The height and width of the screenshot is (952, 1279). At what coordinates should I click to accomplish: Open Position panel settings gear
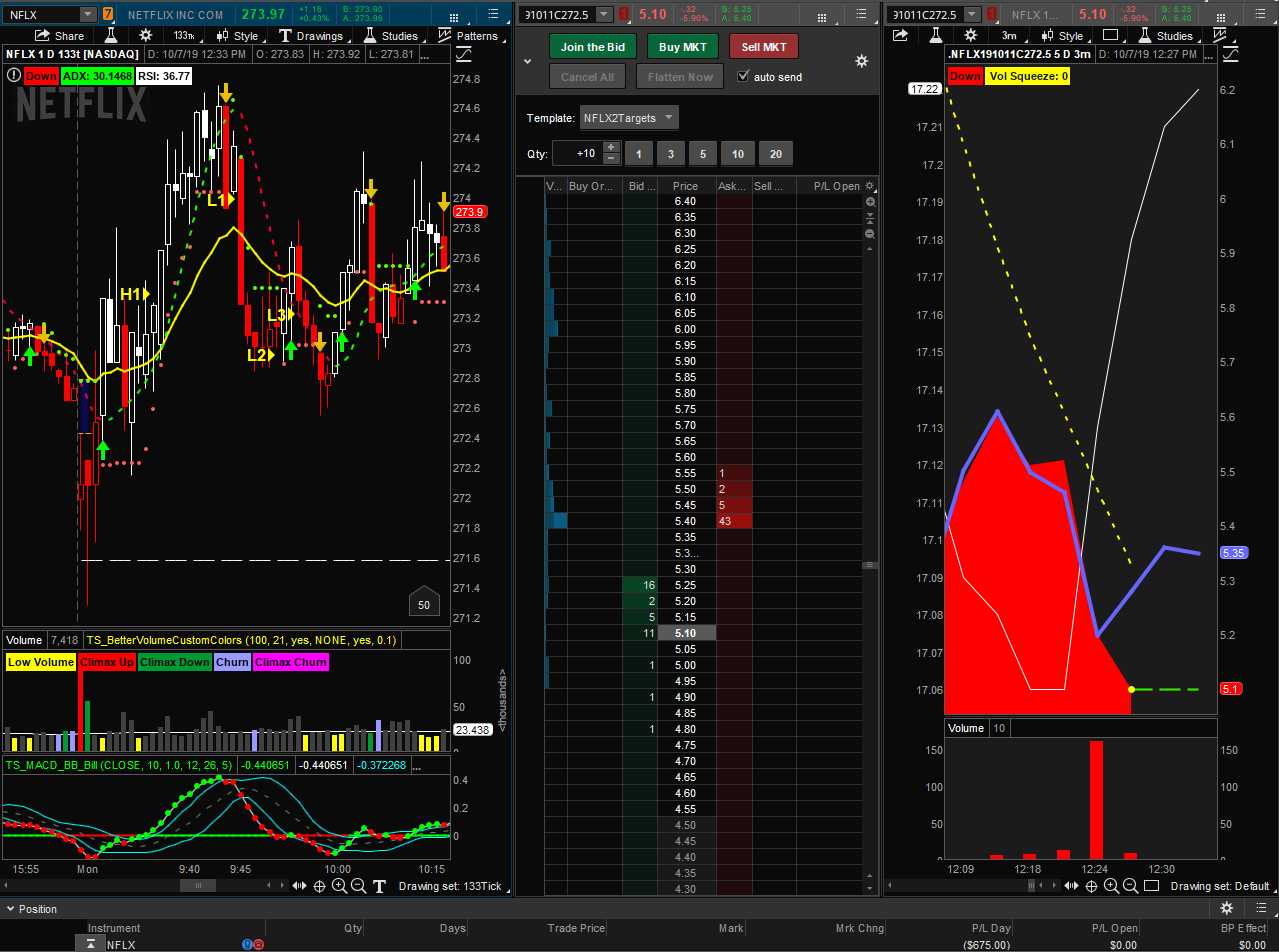pyautogui.click(x=1227, y=908)
